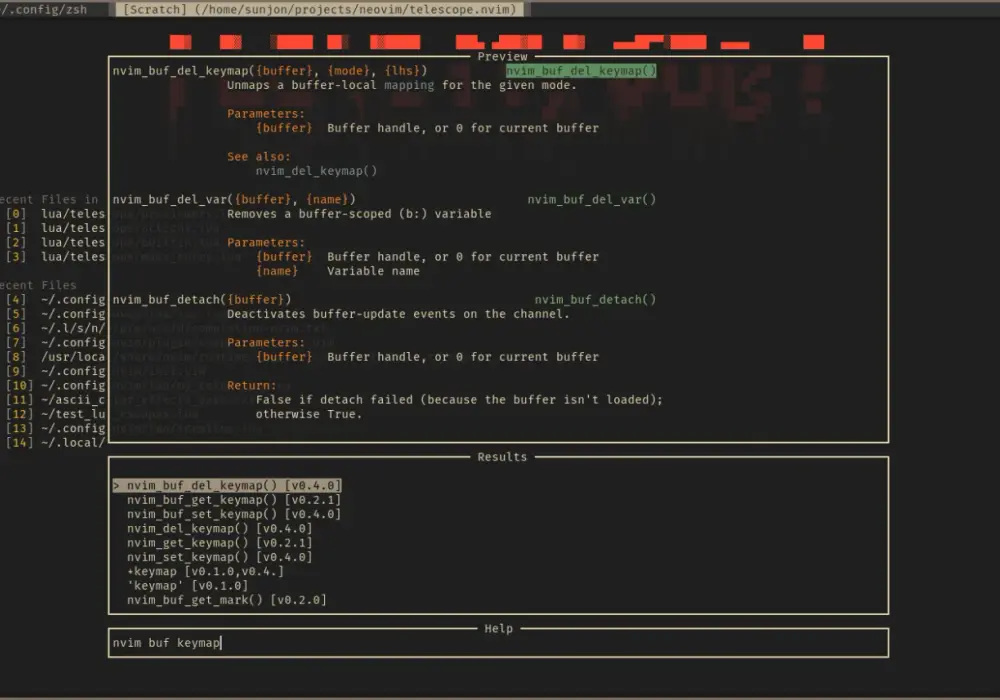Open recent file entry [12] ~/test_lu
The height and width of the screenshot is (700, 1000).
55,414
